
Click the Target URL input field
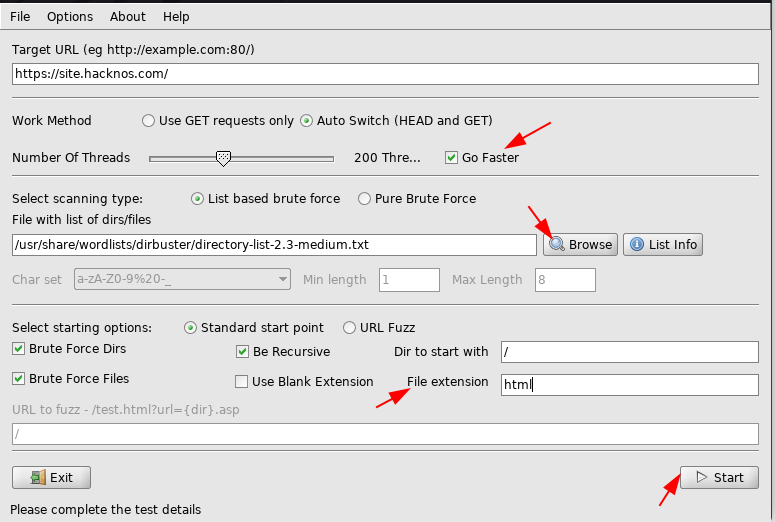pyautogui.click(x=385, y=74)
